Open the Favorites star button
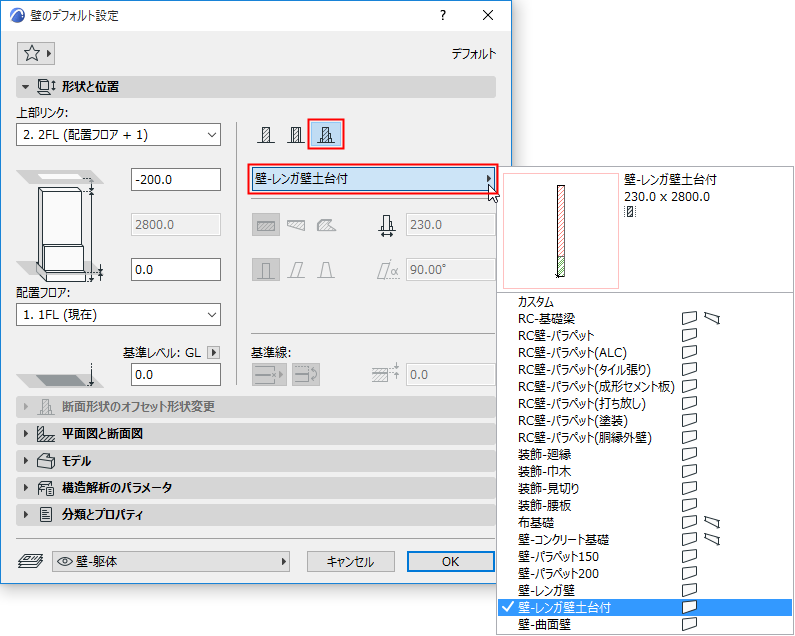Screen dimensions: 795x636 [x=35, y=53]
